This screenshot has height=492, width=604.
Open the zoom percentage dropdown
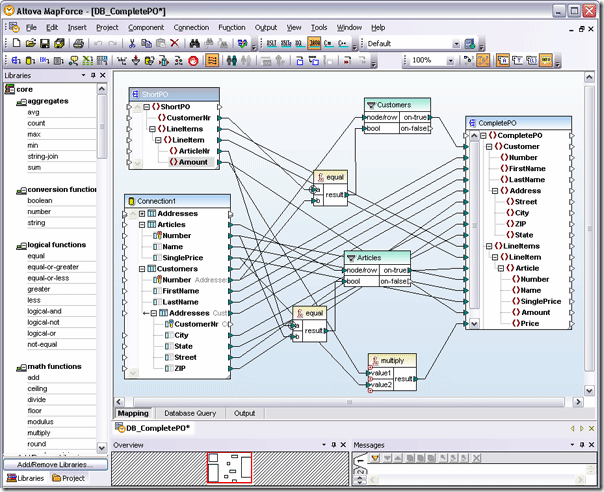pos(453,61)
